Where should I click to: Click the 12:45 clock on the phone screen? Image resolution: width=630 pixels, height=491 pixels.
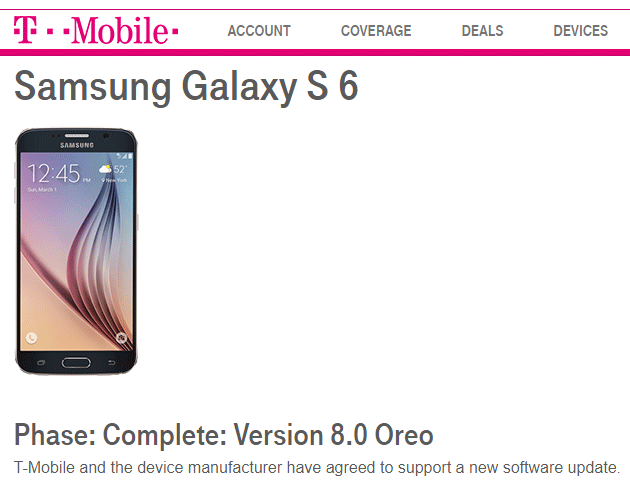(x=54, y=174)
